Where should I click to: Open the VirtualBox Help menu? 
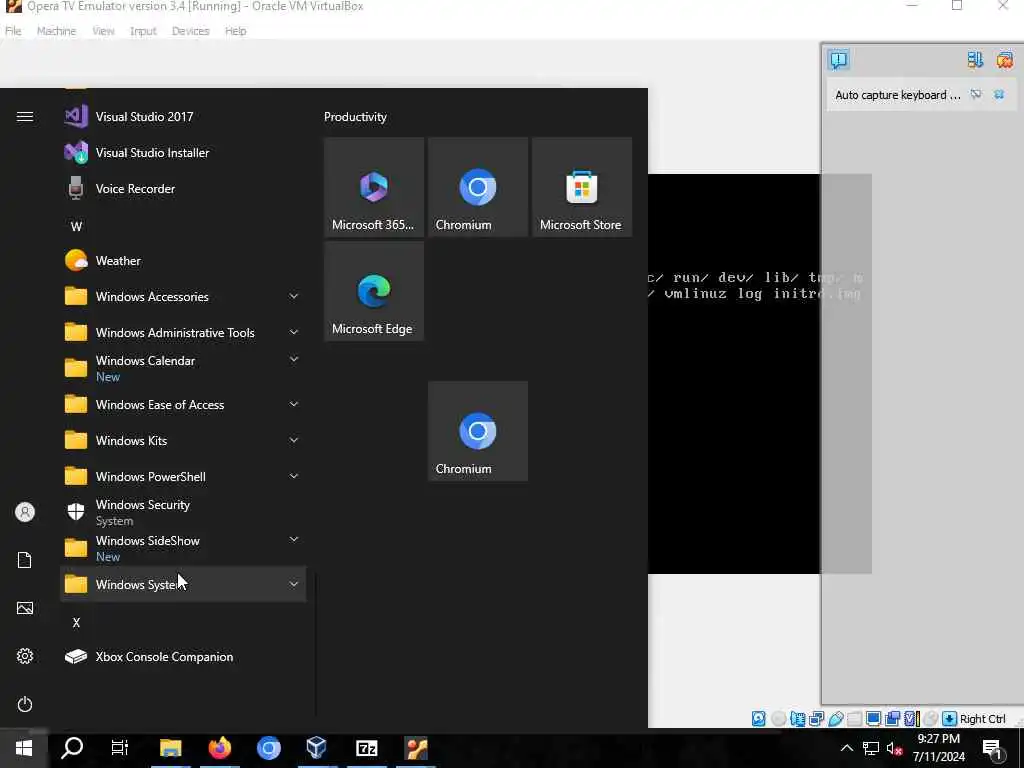click(236, 31)
